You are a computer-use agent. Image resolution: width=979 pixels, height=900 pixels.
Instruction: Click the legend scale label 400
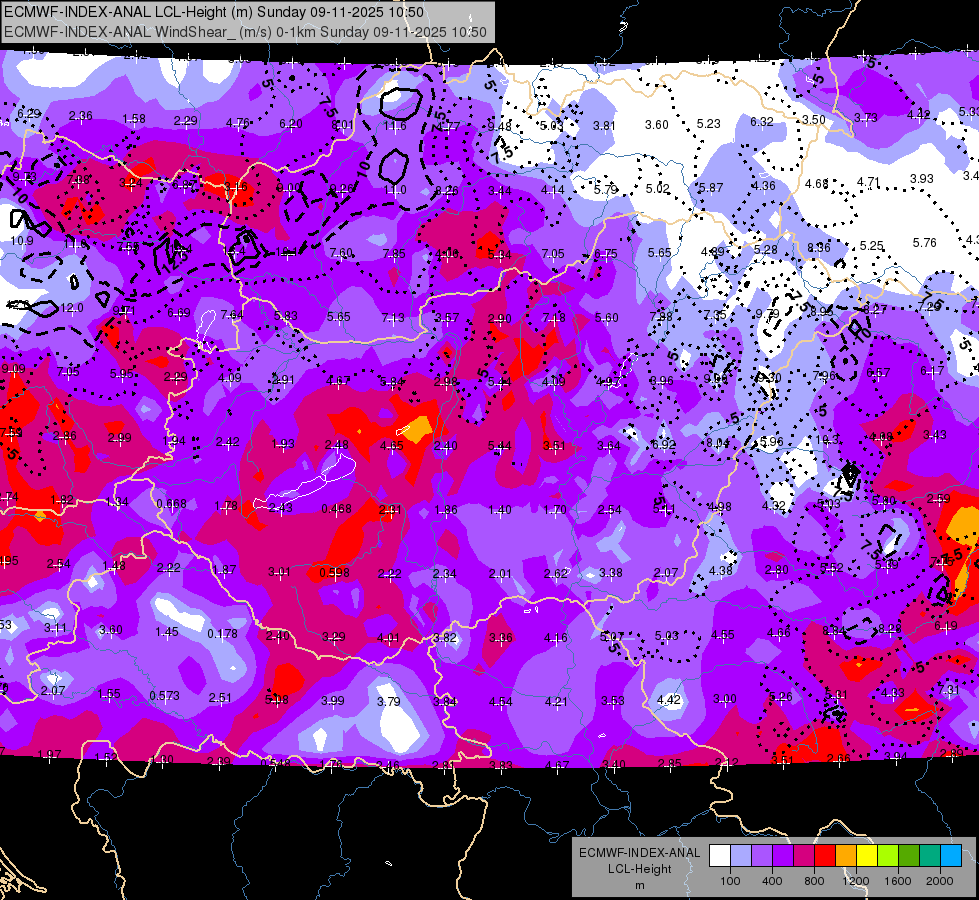tap(772, 881)
